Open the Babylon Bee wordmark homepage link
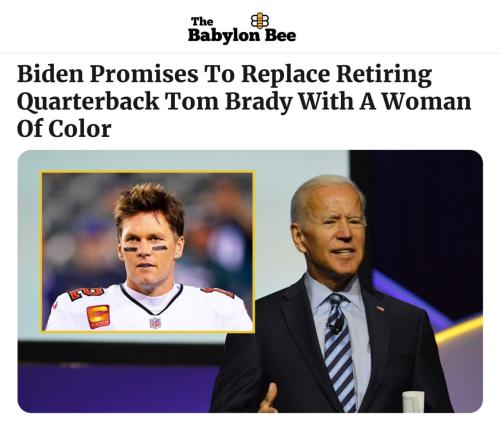This screenshot has width=500, height=428. tap(242, 29)
